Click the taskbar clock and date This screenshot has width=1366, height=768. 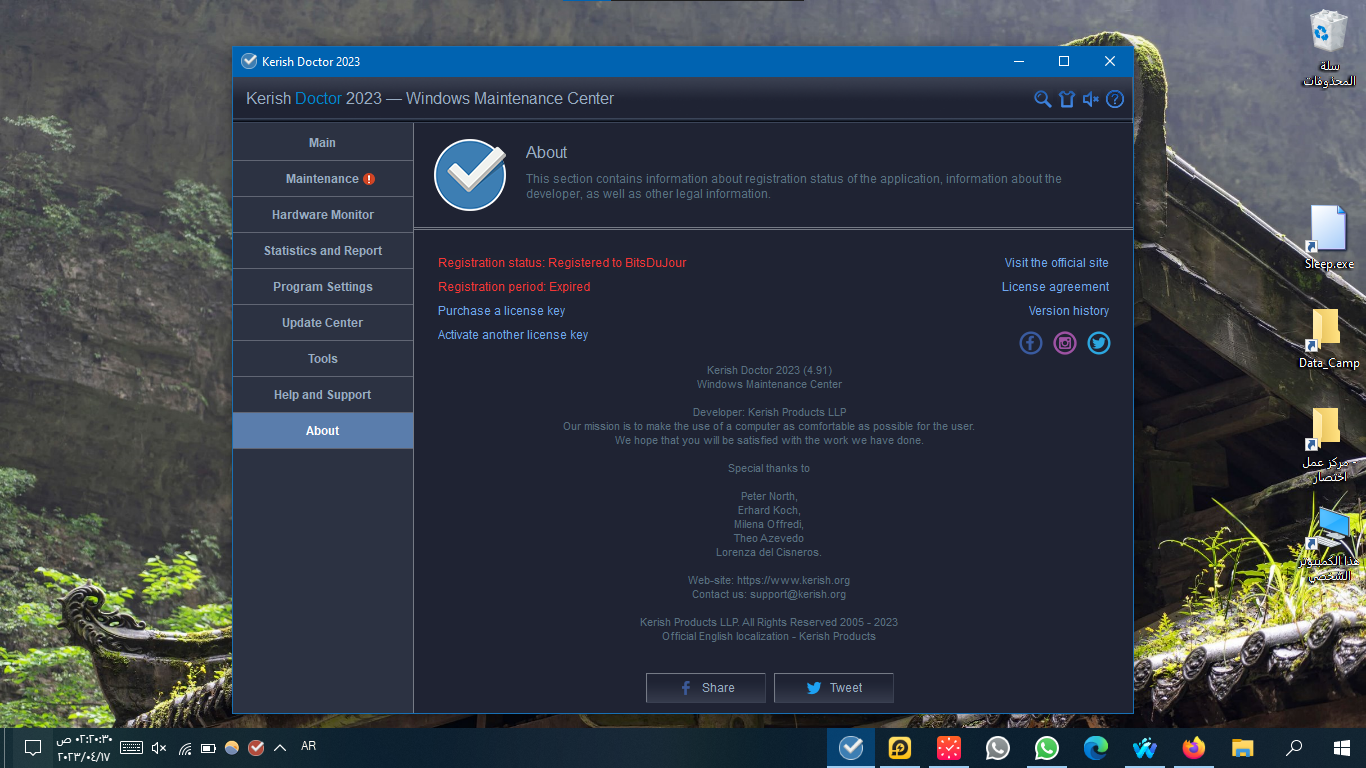(83, 748)
